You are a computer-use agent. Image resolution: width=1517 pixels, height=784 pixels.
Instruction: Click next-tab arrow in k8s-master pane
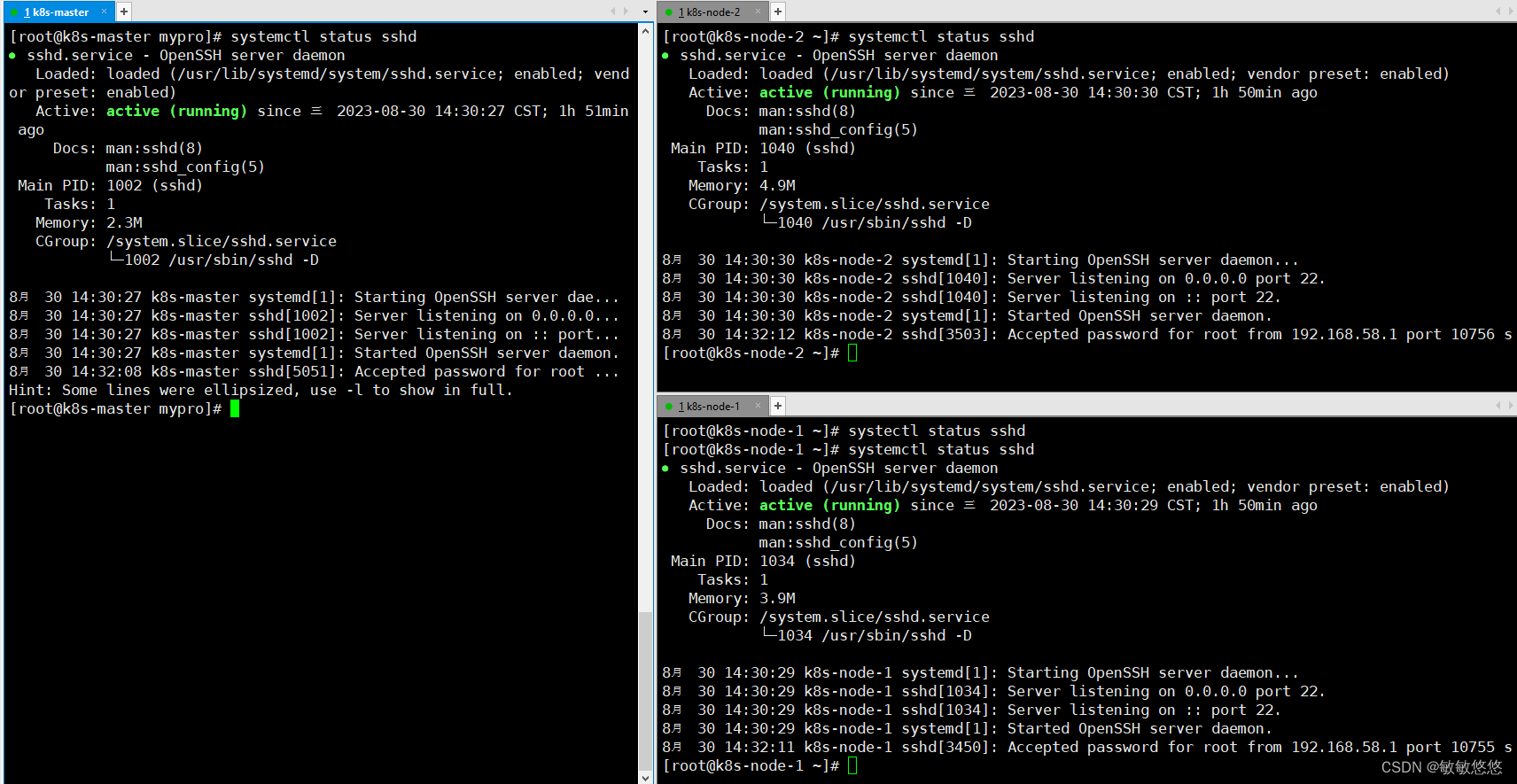click(x=626, y=12)
